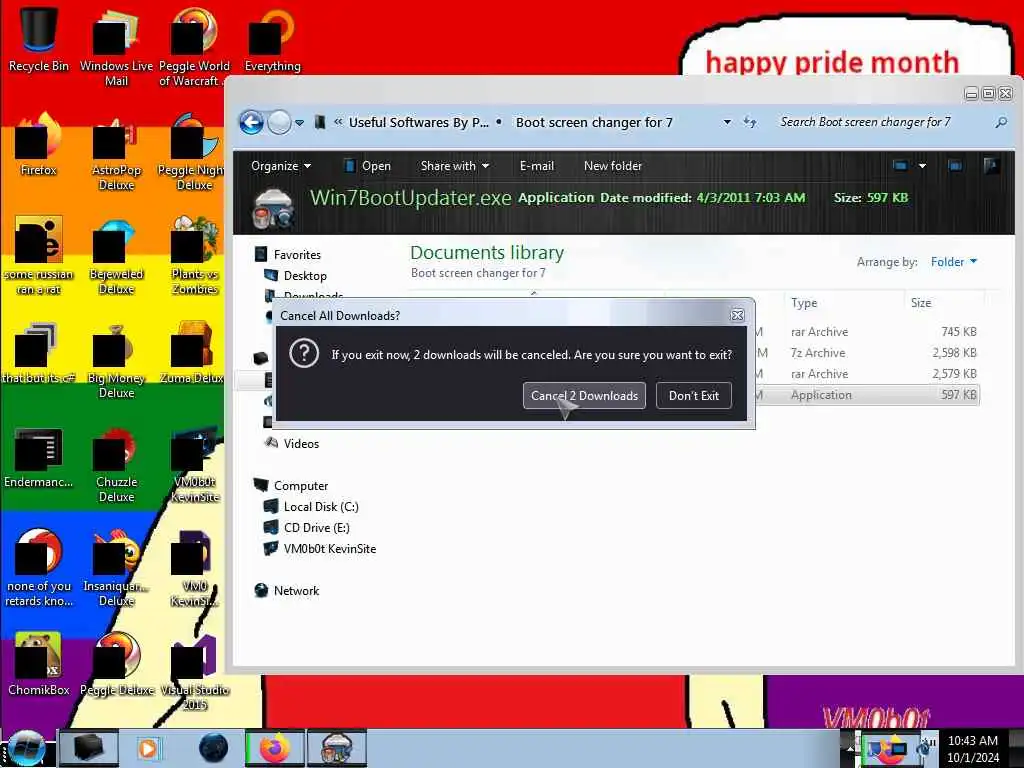
Task: Click the change view icon
Action: [900, 166]
